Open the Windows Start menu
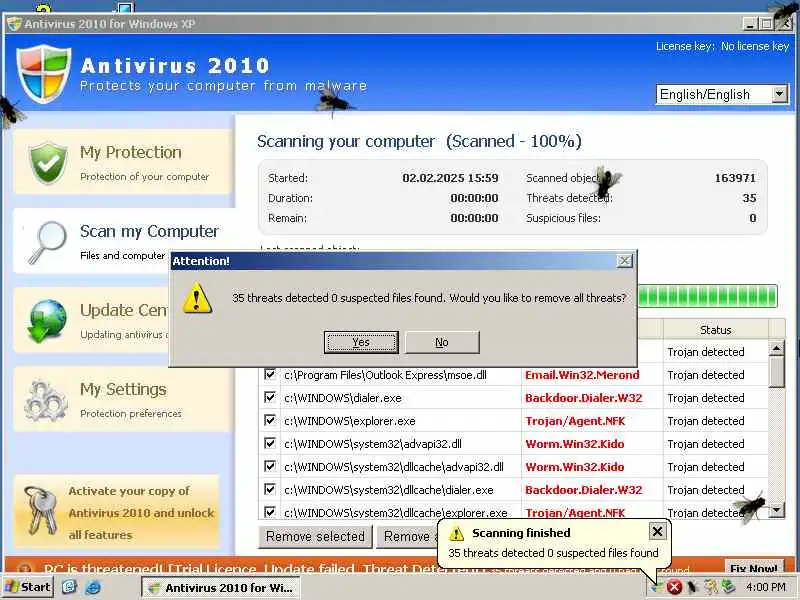Viewport: 800px width, 600px height. pyautogui.click(x=29, y=587)
